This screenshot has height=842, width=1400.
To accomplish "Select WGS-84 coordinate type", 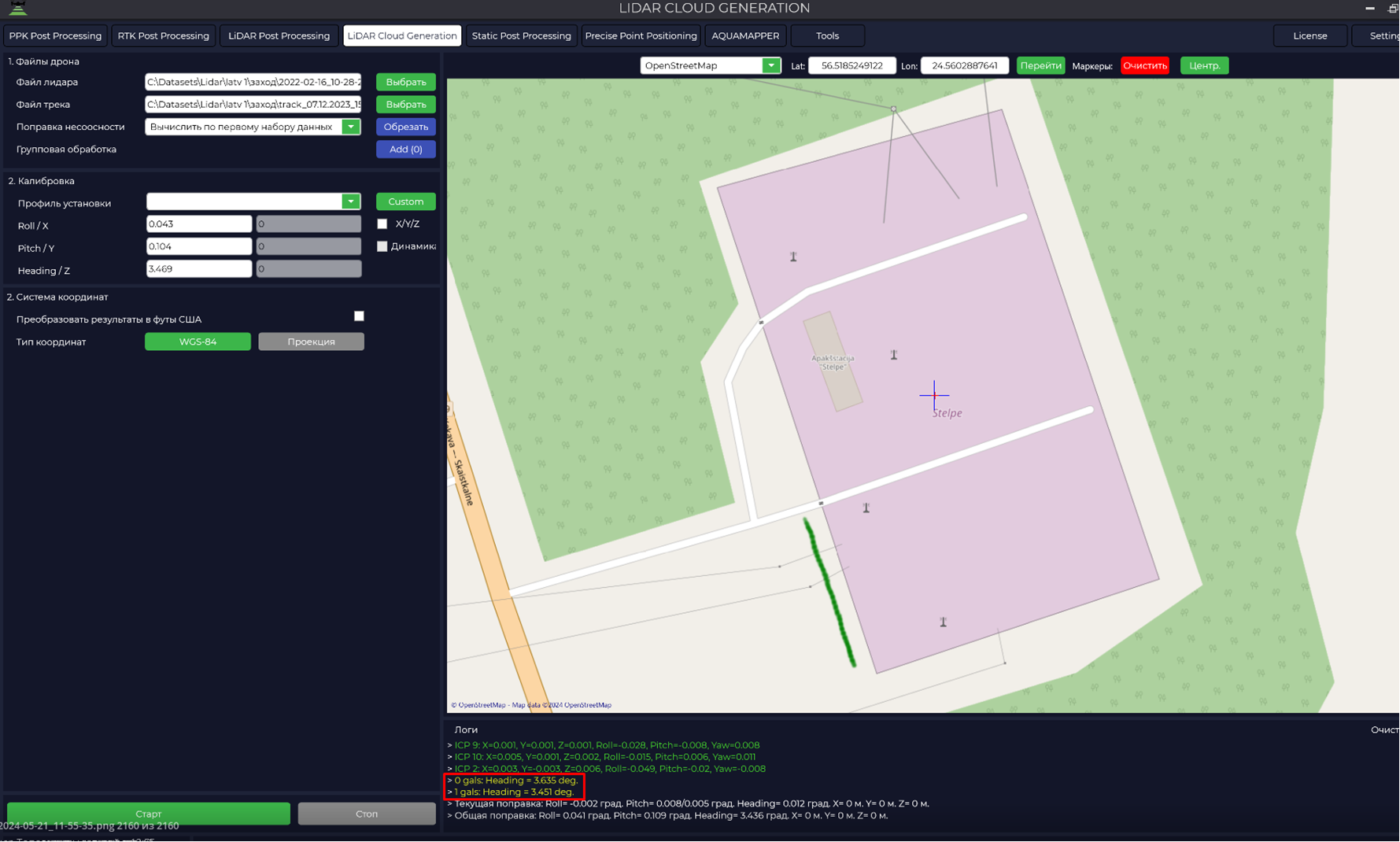I will click(x=198, y=342).
